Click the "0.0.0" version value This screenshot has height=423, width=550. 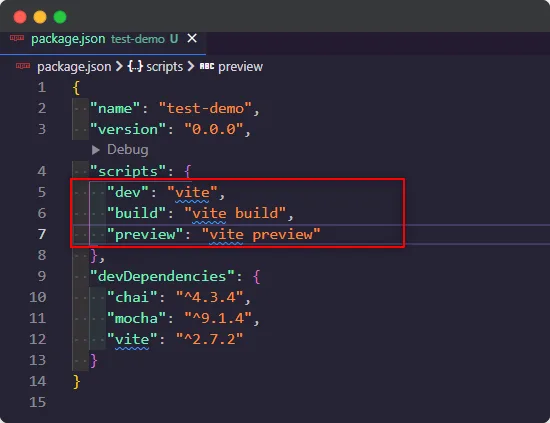(x=214, y=129)
